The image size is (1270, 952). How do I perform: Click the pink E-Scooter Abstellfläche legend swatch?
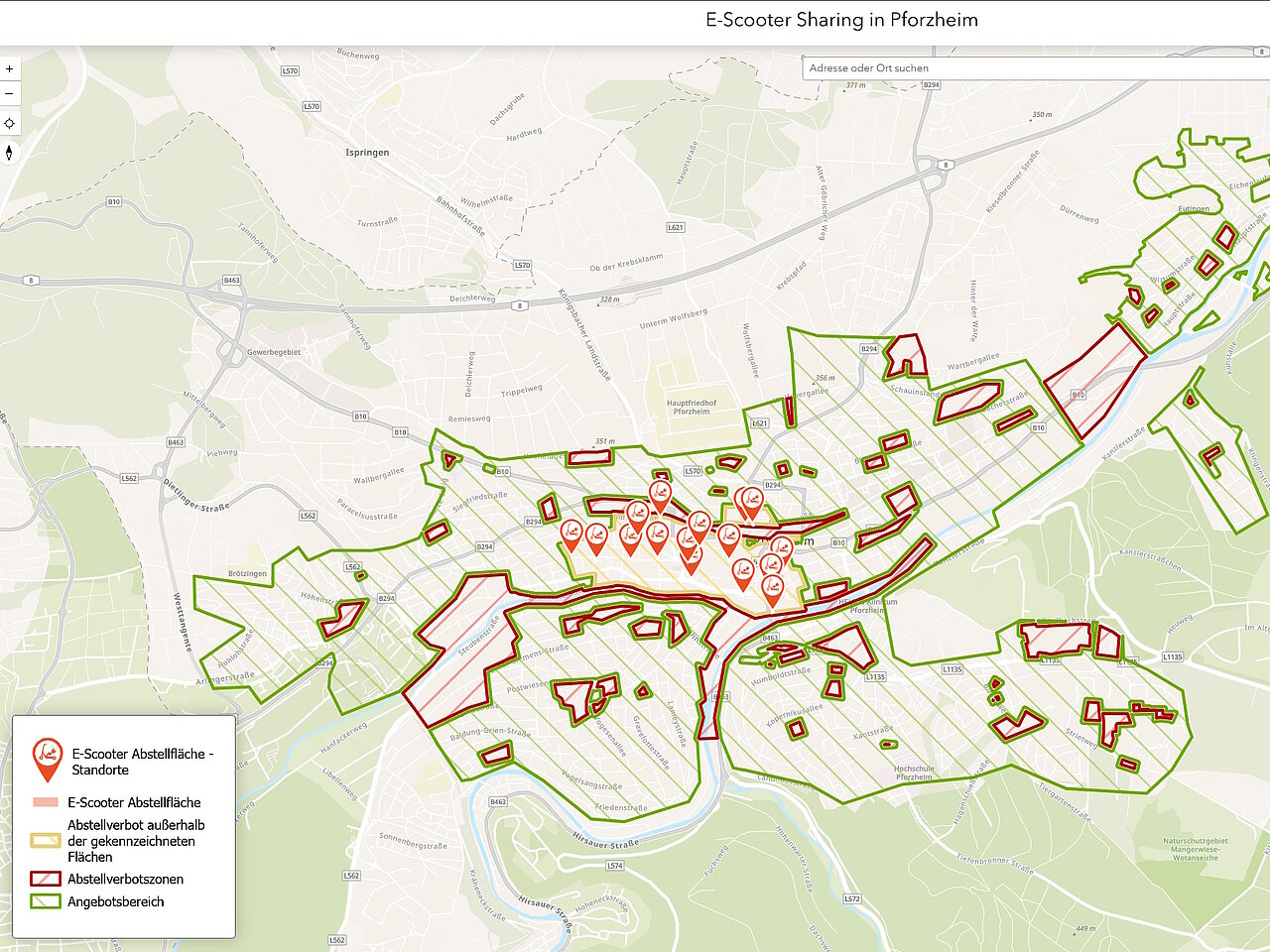point(47,802)
